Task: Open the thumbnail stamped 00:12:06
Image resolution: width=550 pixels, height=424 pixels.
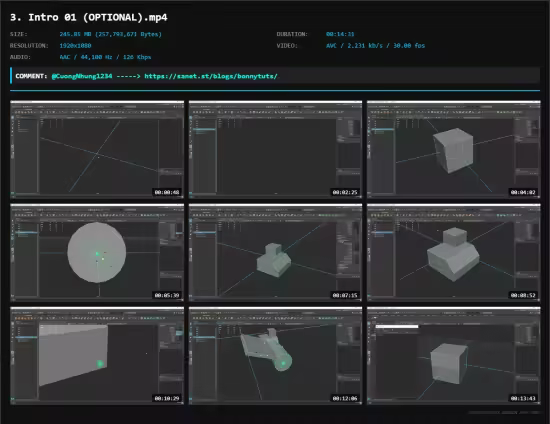Action: click(x=275, y=356)
